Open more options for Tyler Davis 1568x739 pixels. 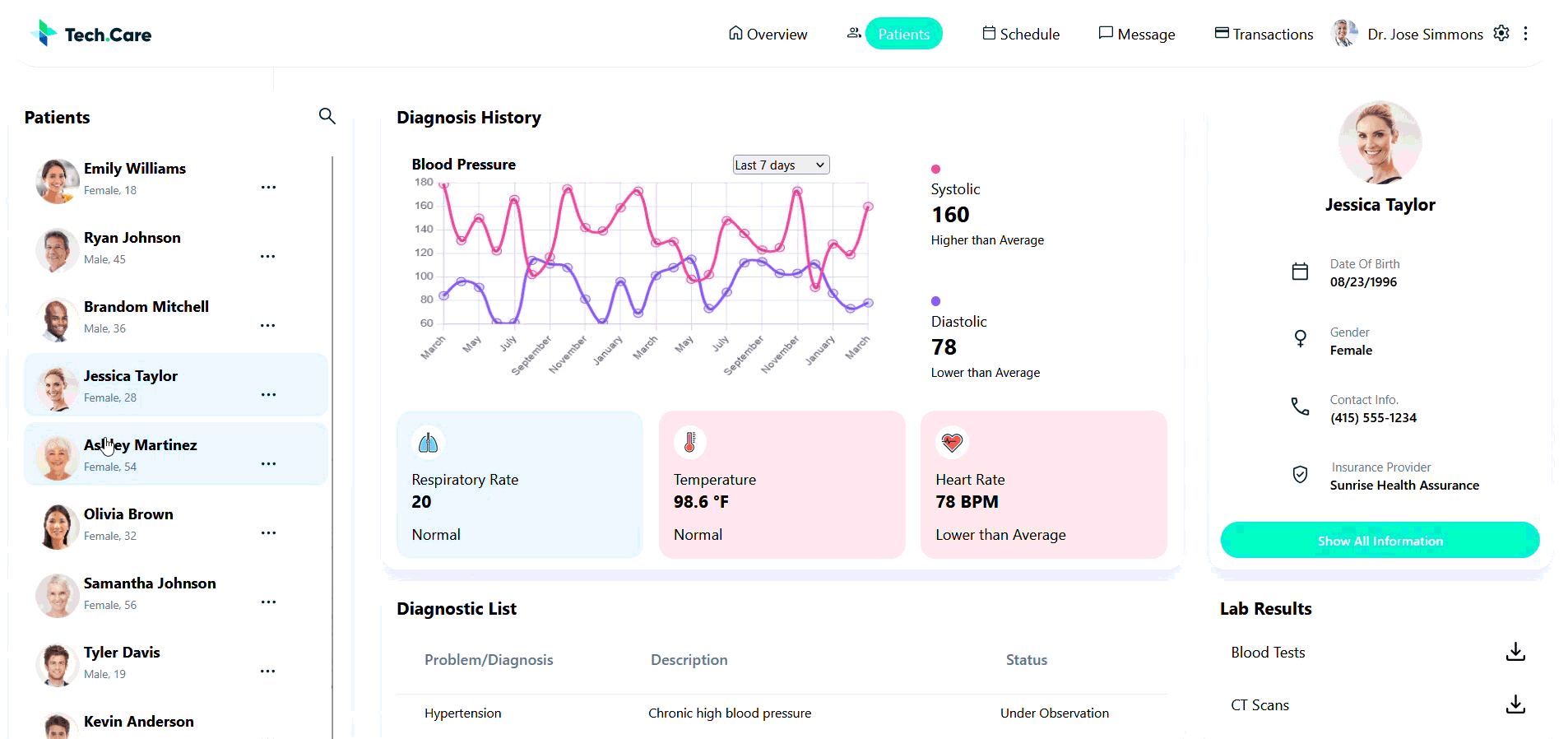click(268, 672)
